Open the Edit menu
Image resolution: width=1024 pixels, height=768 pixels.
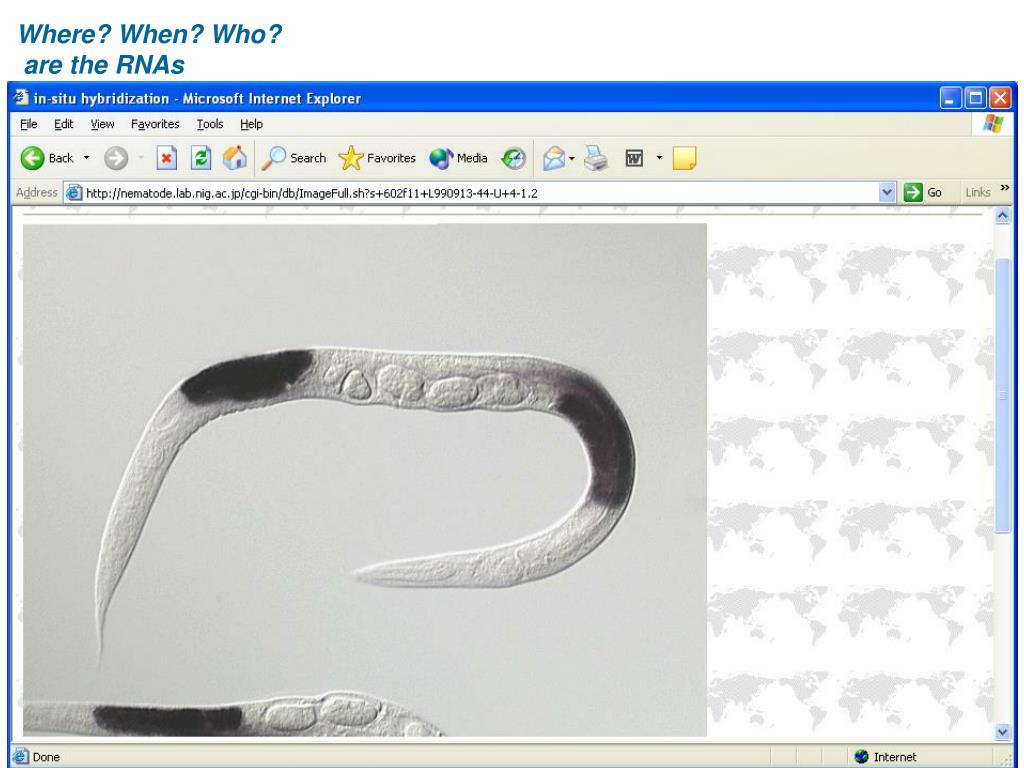63,124
